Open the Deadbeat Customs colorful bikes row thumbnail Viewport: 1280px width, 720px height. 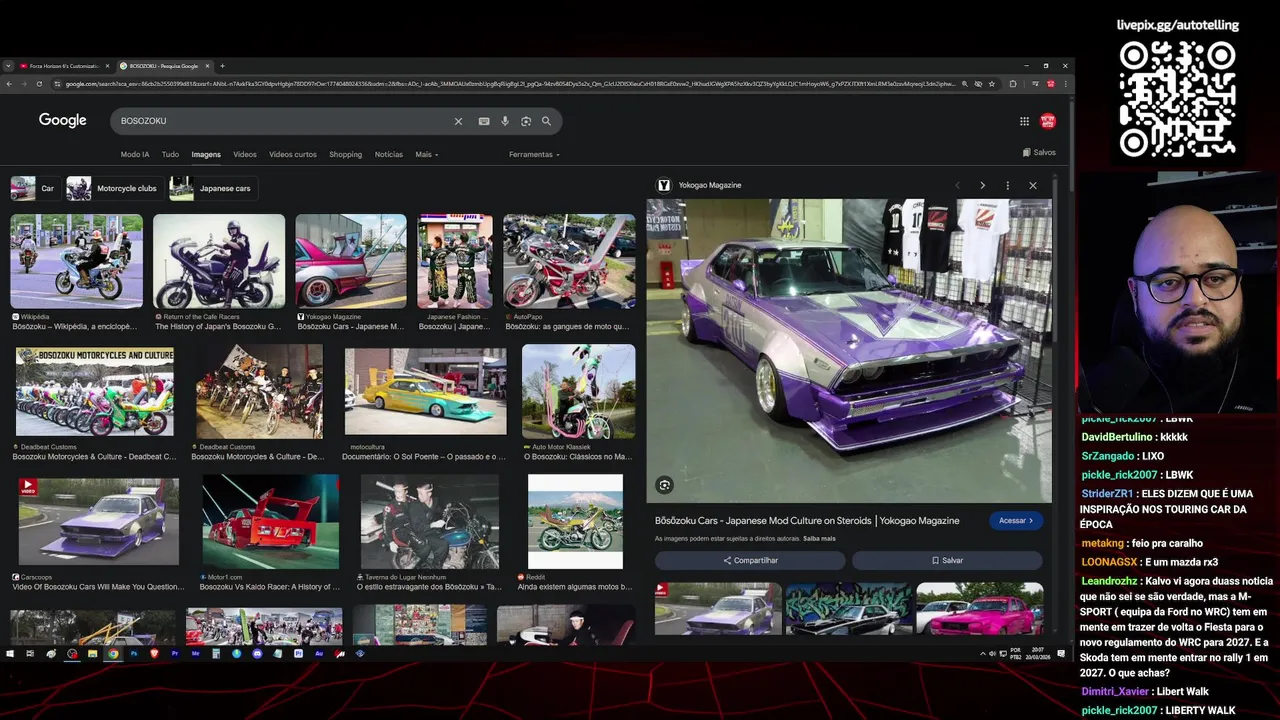click(95, 391)
